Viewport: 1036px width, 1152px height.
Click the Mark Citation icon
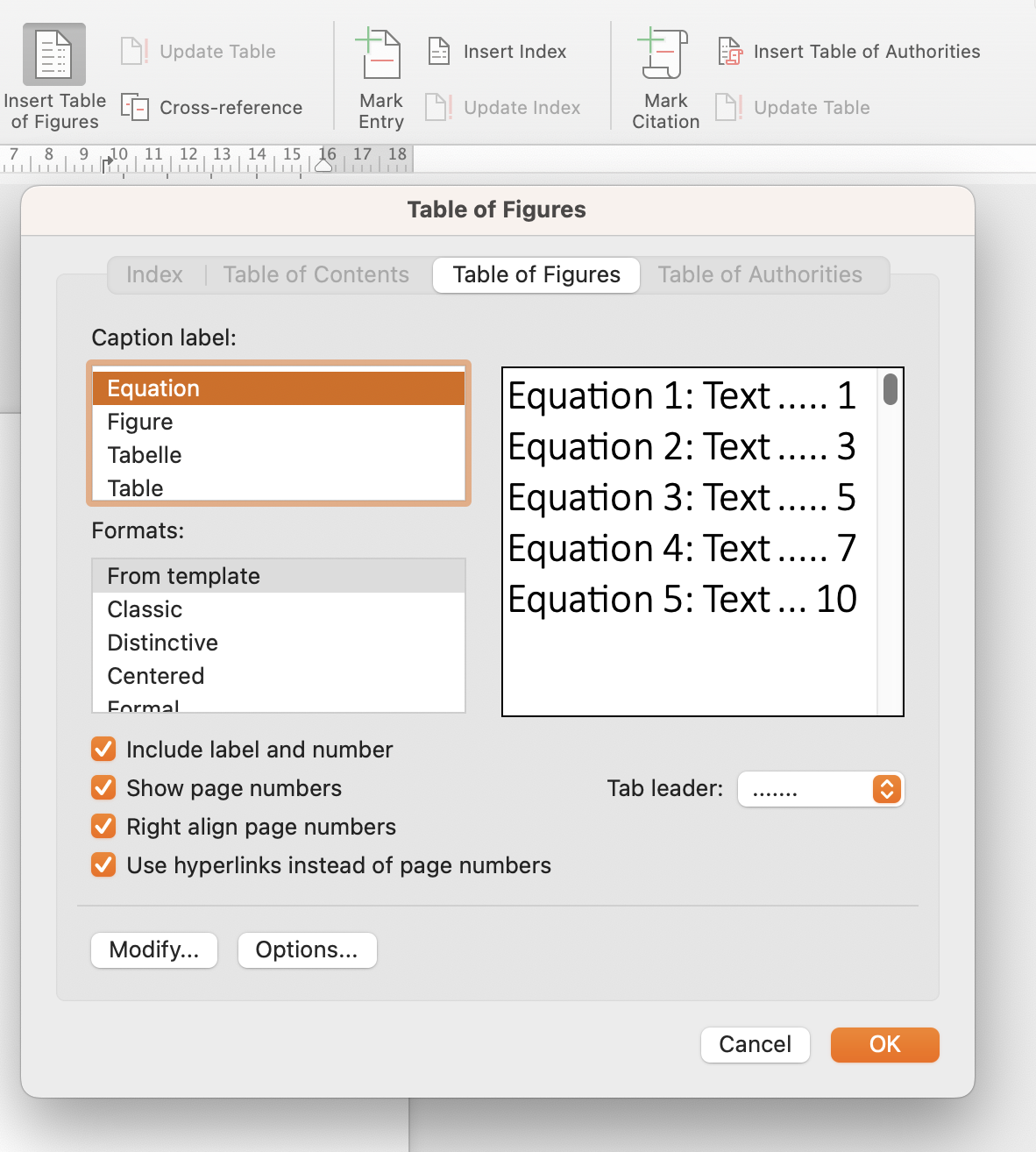[665, 54]
